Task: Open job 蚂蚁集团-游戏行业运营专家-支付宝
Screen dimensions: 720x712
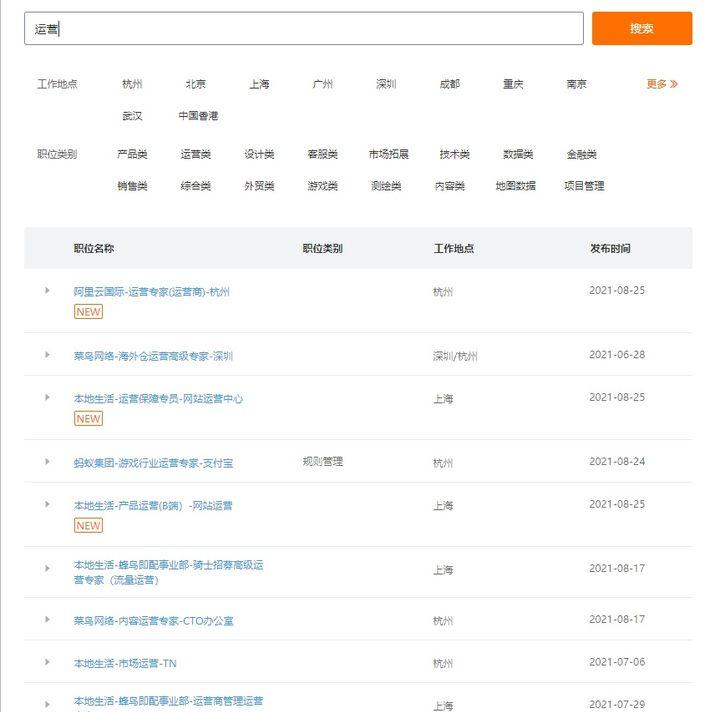Action: pos(153,463)
